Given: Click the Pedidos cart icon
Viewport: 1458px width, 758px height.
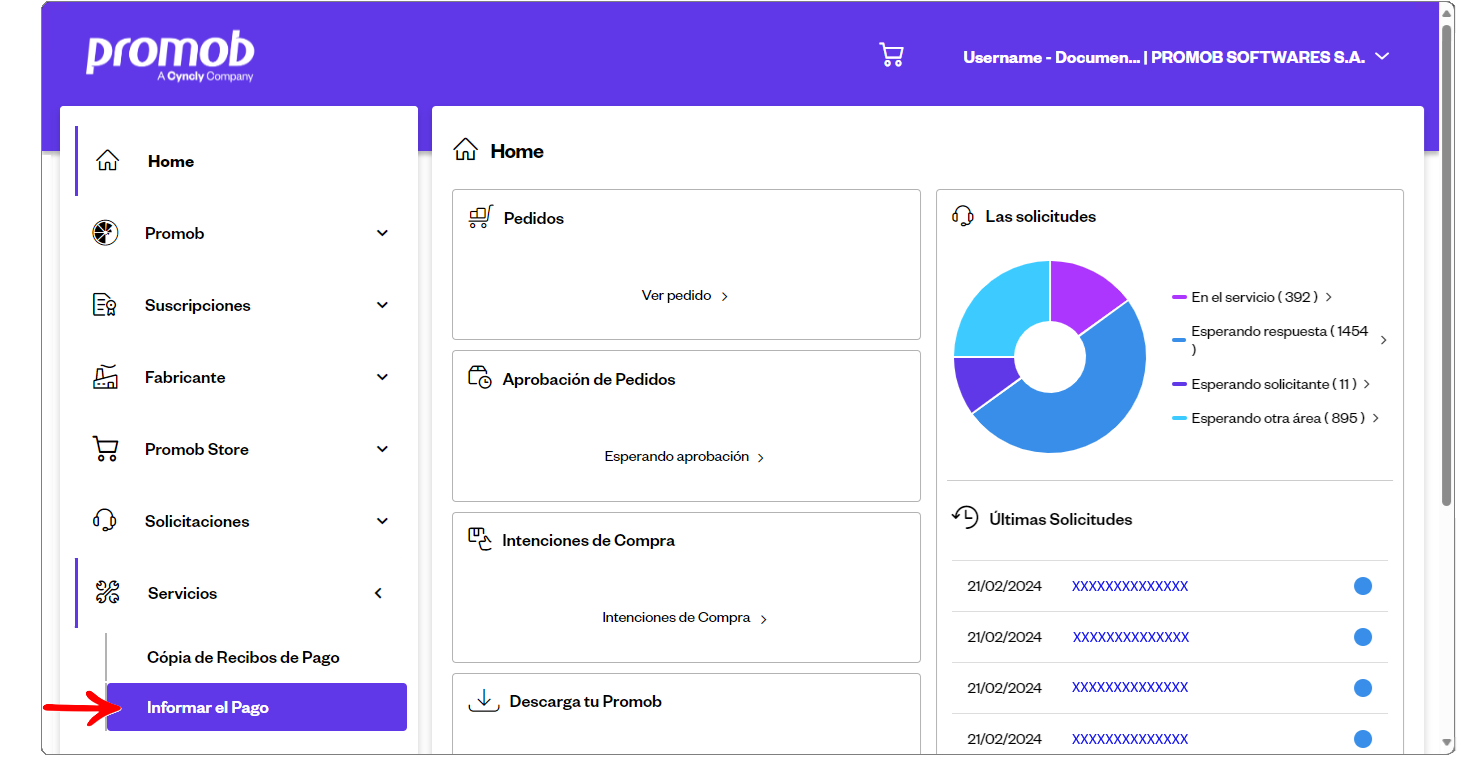Looking at the screenshot, I should pyautogui.click(x=481, y=217).
